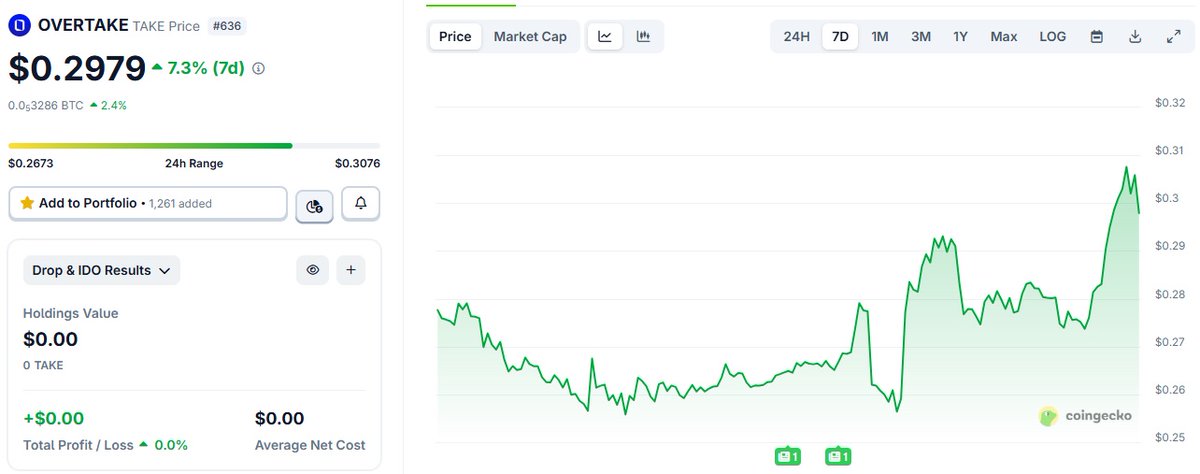Click the star Add to Portfolio button
The height and width of the screenshot is (474, 1200).
coord(148,203)
